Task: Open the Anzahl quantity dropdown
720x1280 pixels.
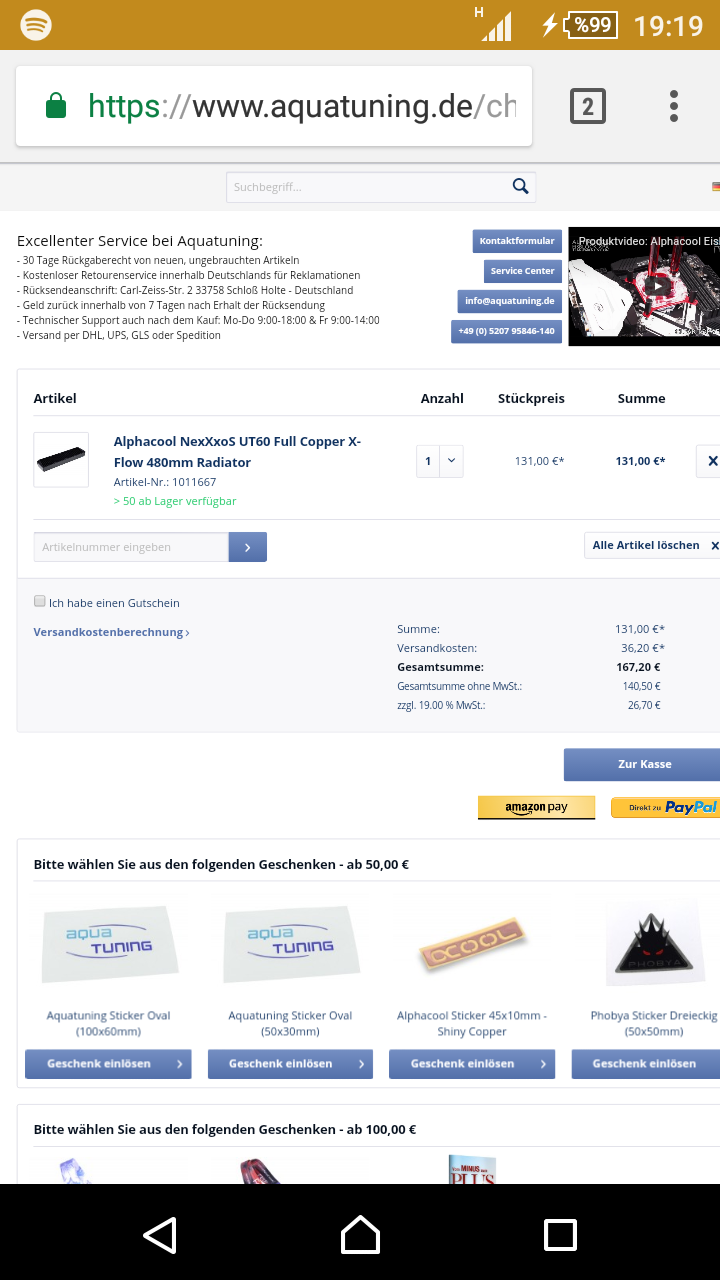Action: [x=440, y=461]
